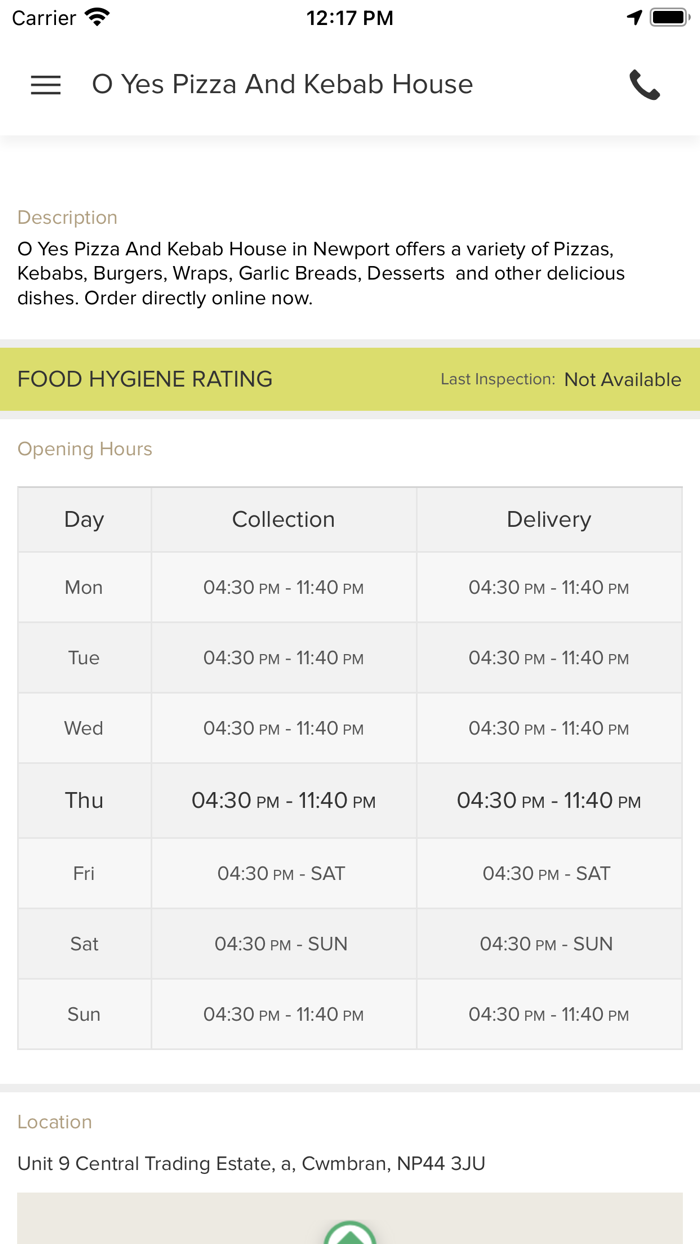The height and width of the screenshot is (1244, 700).
Task: Tap the restaurant description paragraph
Action: click(x=321, y=273)
